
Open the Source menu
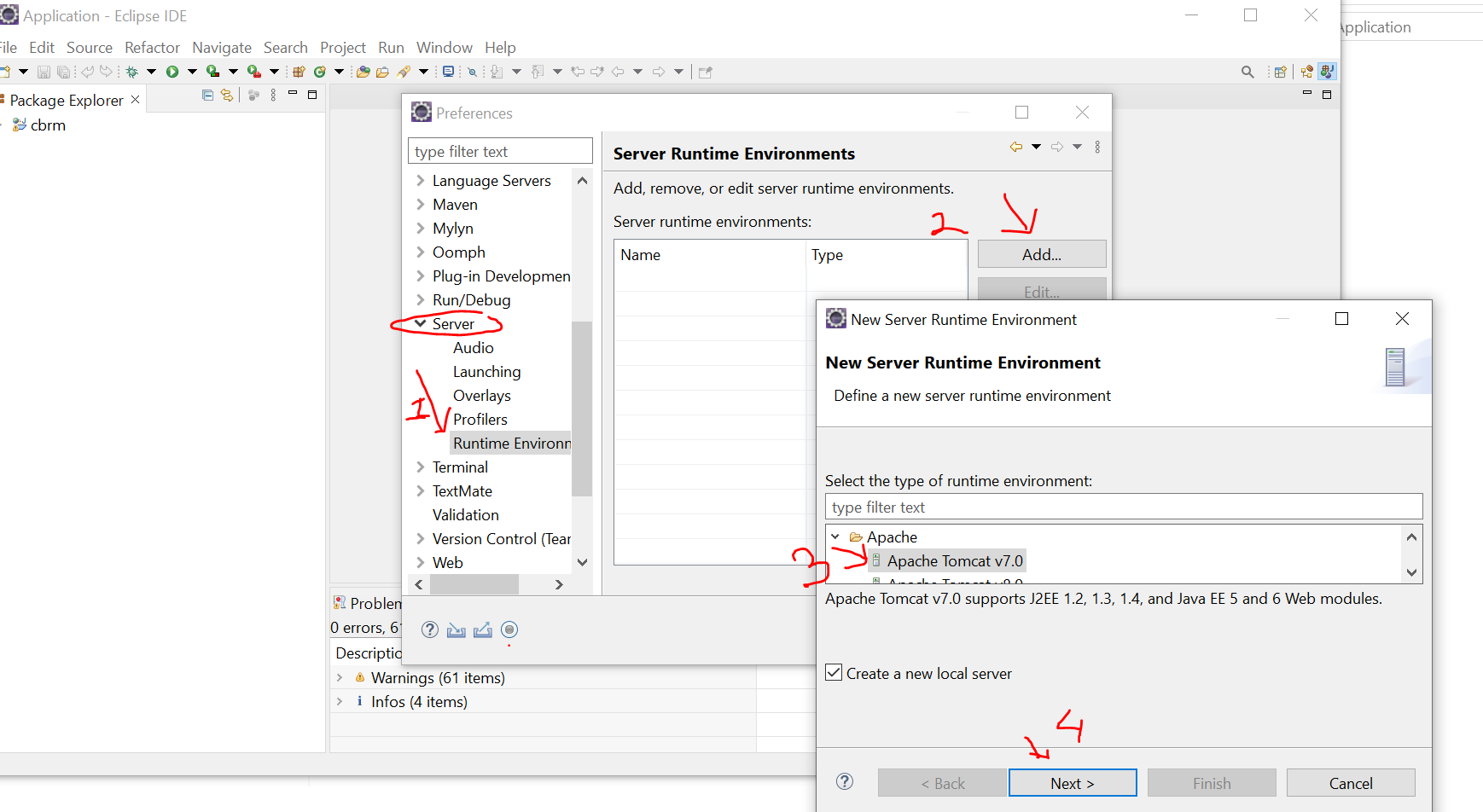pyautogui.click(x=90, y=48)
